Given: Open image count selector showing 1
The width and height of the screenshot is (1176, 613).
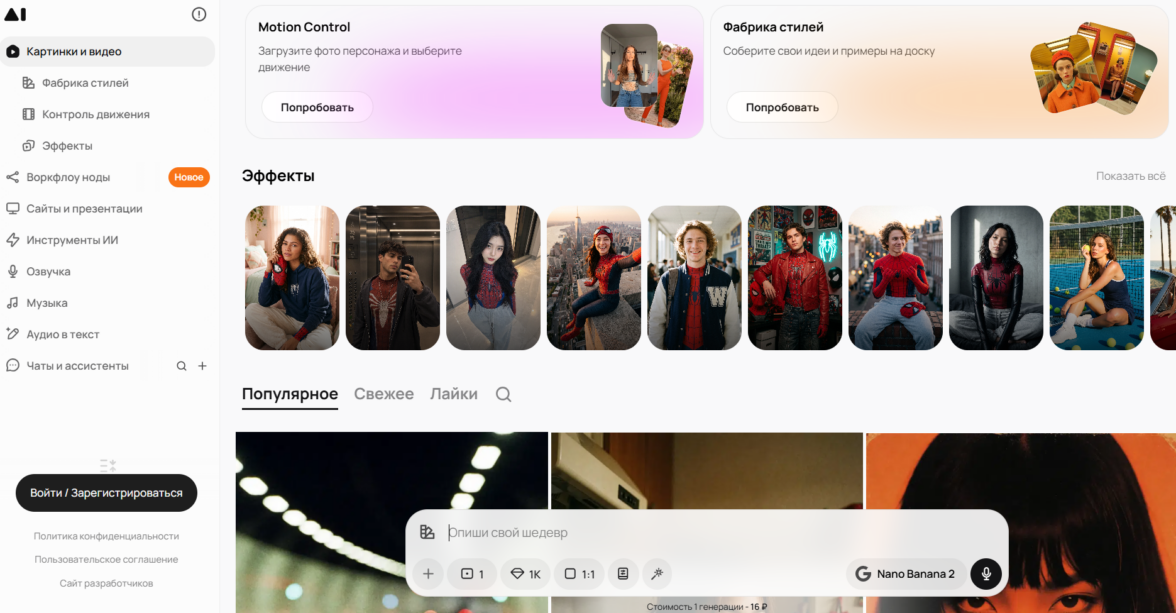Looking at the screenshot, I should [472, 574].
